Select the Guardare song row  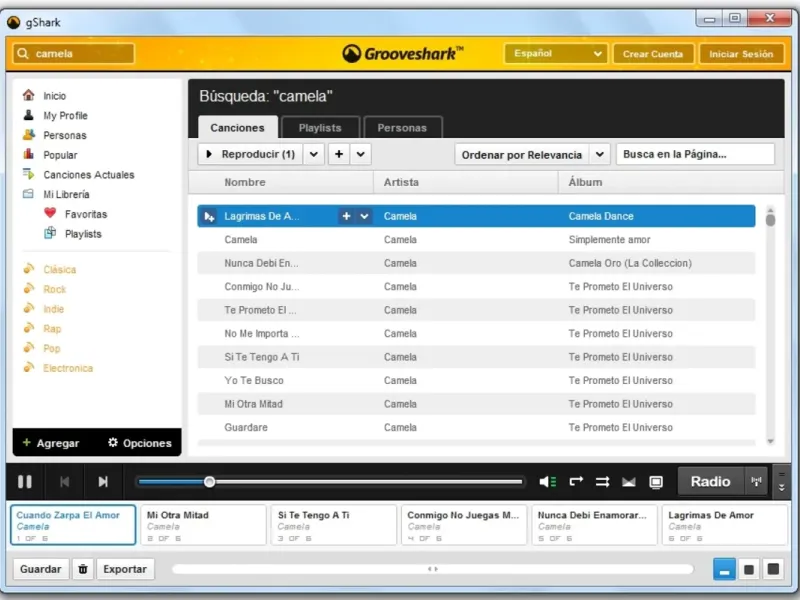pos(476,428)
